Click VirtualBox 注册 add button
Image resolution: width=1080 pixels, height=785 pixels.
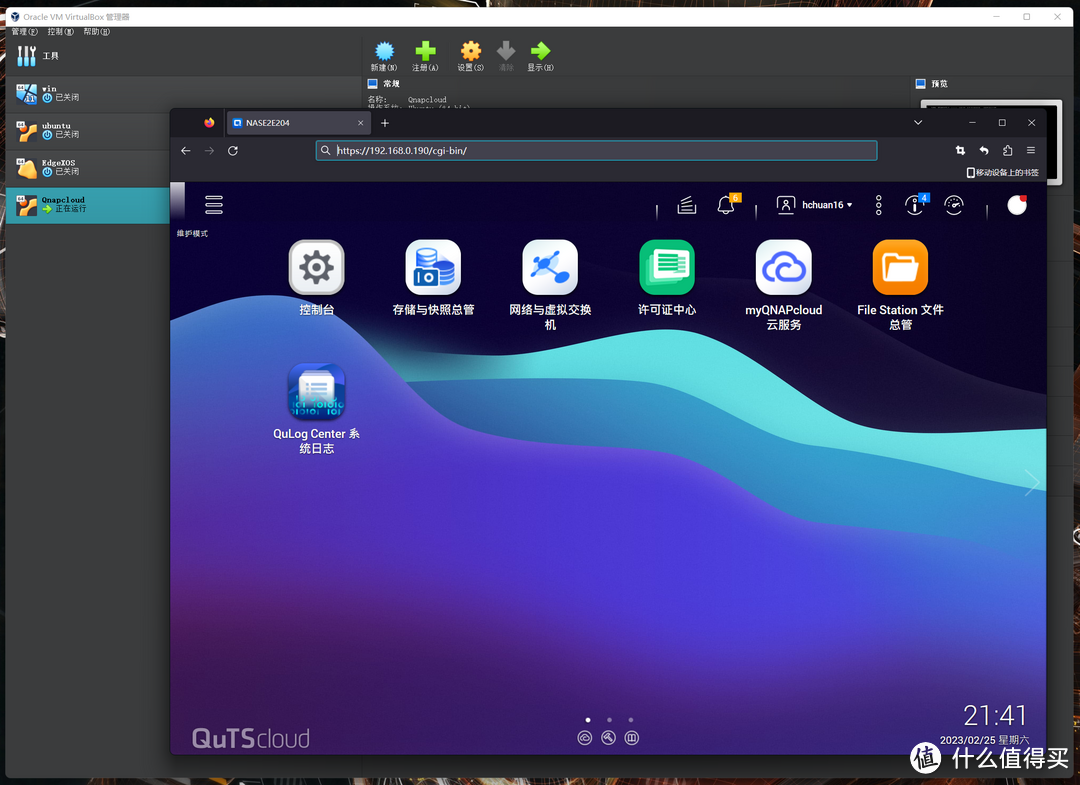tap(425, 56)
